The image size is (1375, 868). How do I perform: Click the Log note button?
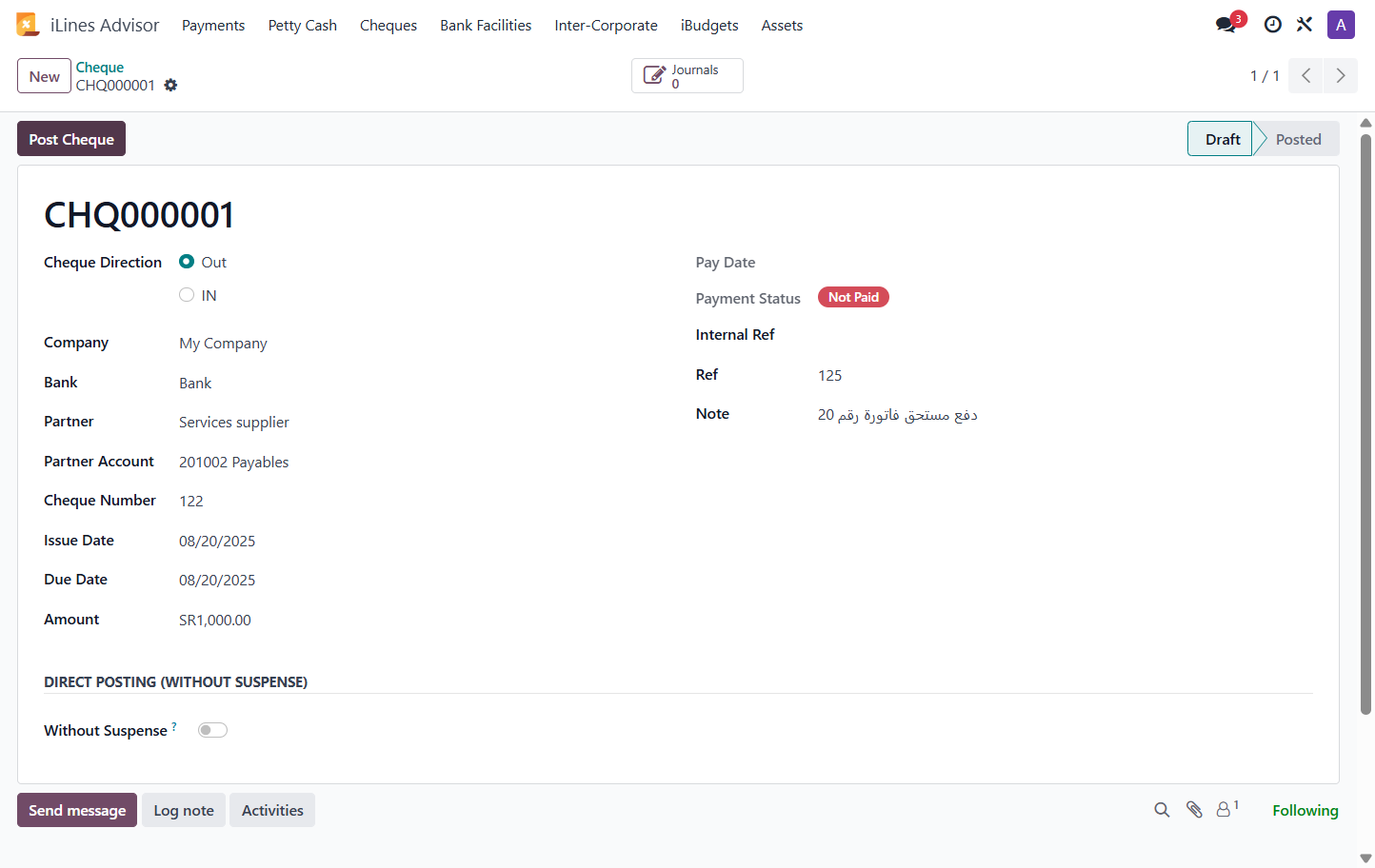(184, 810)
